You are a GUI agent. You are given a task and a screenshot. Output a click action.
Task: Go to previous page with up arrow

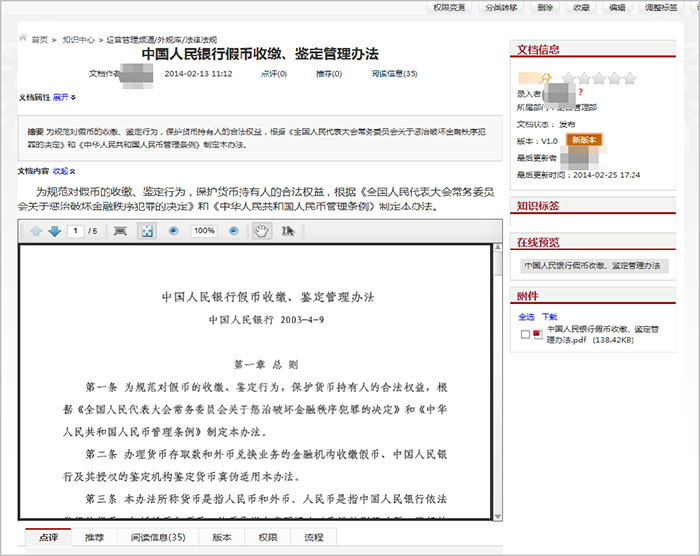click(x=36, y=231)
